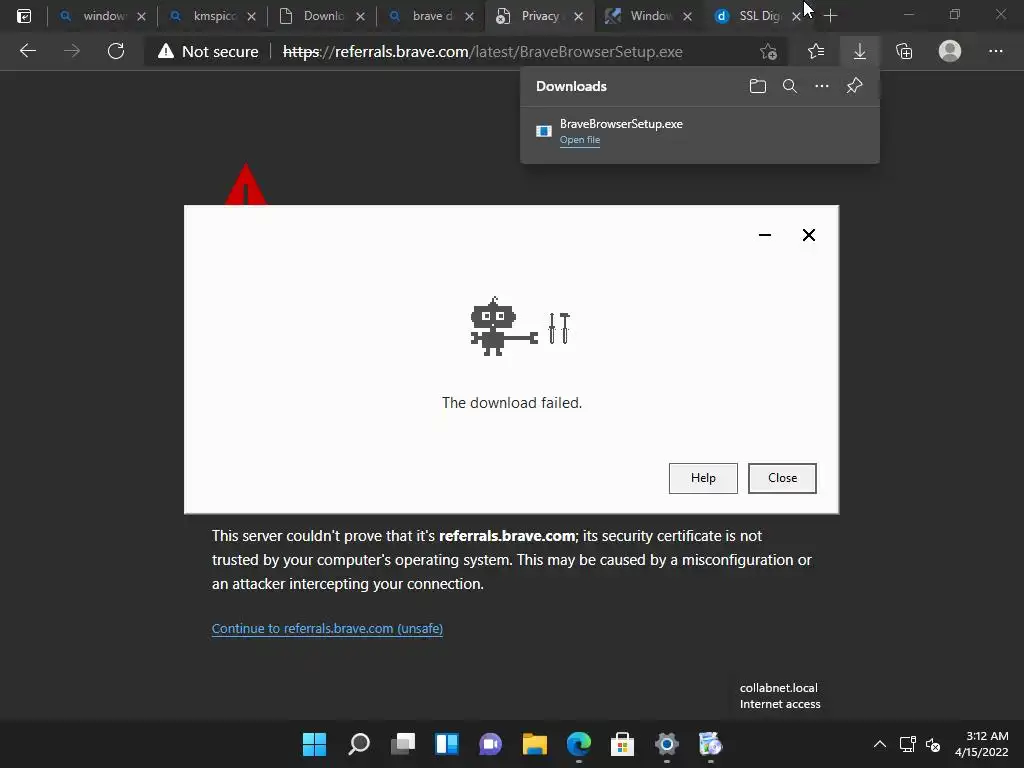Viewport: 1024px width, 768px height.
Task: Click the Close button in dialog
Action: coord(782,478)
